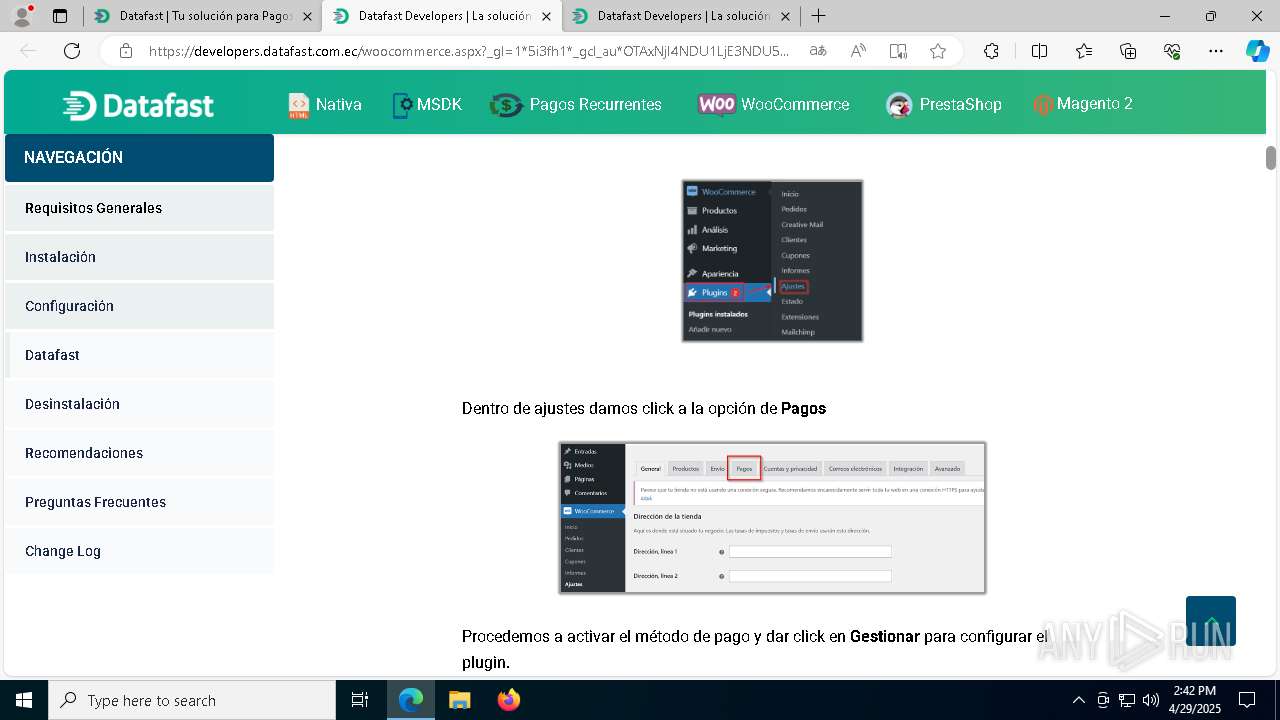Close the active Datafast Developers tab
The height and width of the screenshot is (720, 1280).
tap(546, 16)
